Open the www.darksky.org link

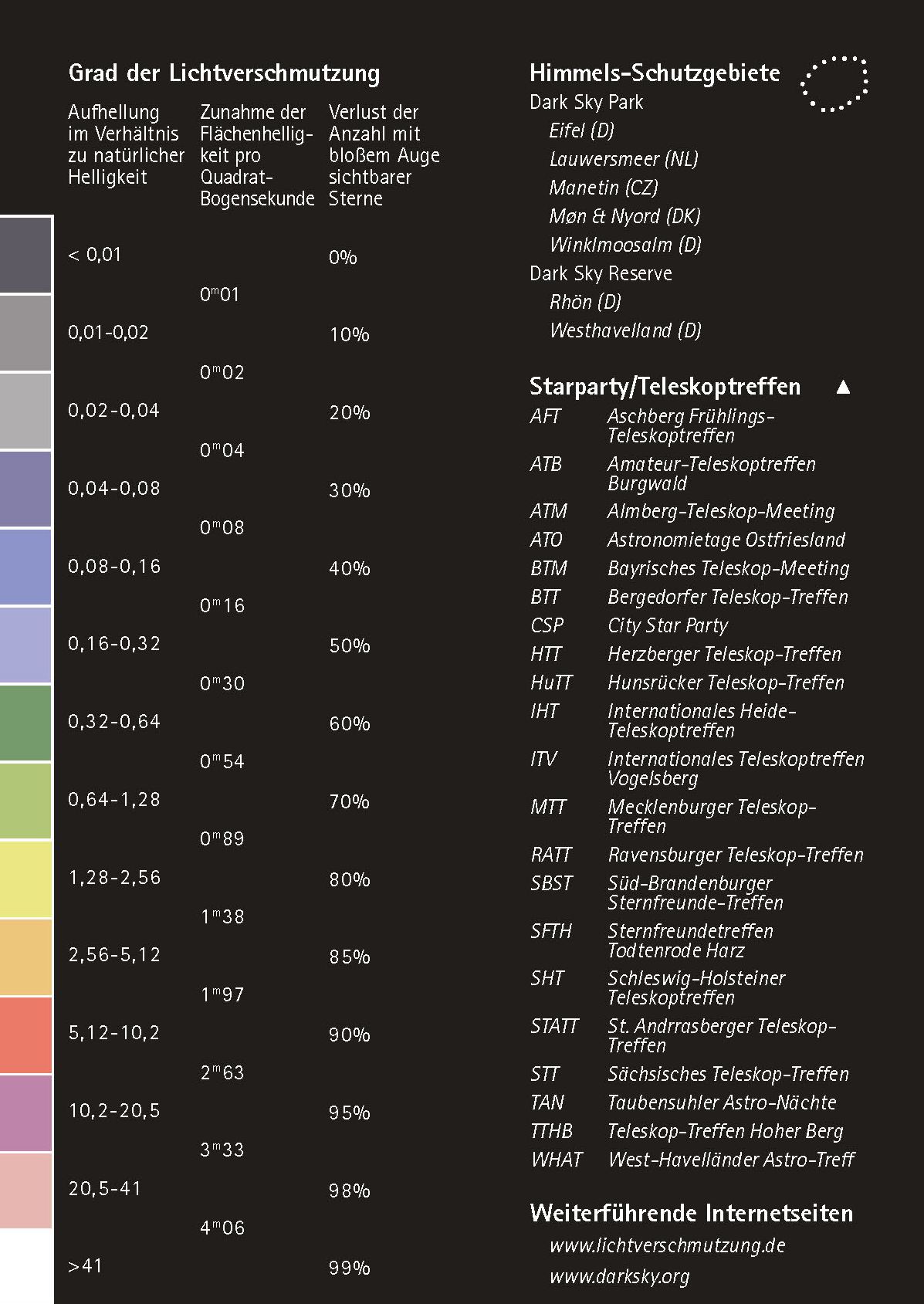point(619,1276)
